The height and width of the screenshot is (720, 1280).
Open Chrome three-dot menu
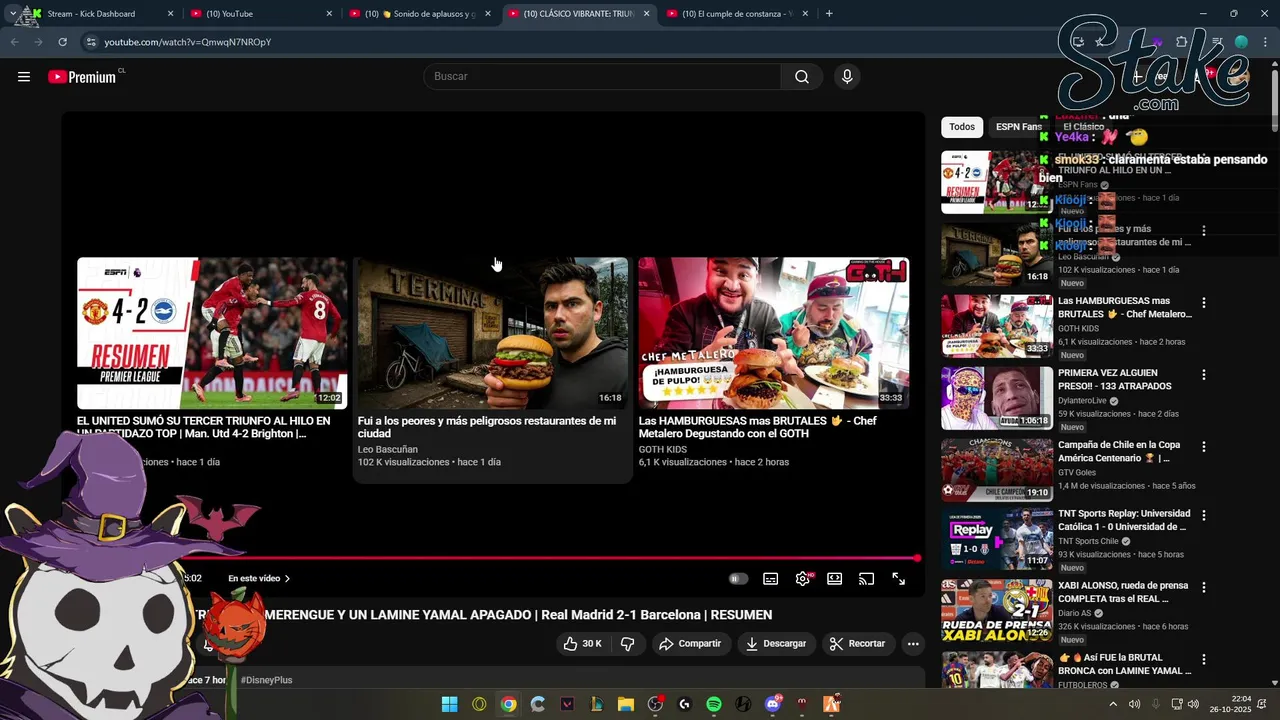[1264, 42]
